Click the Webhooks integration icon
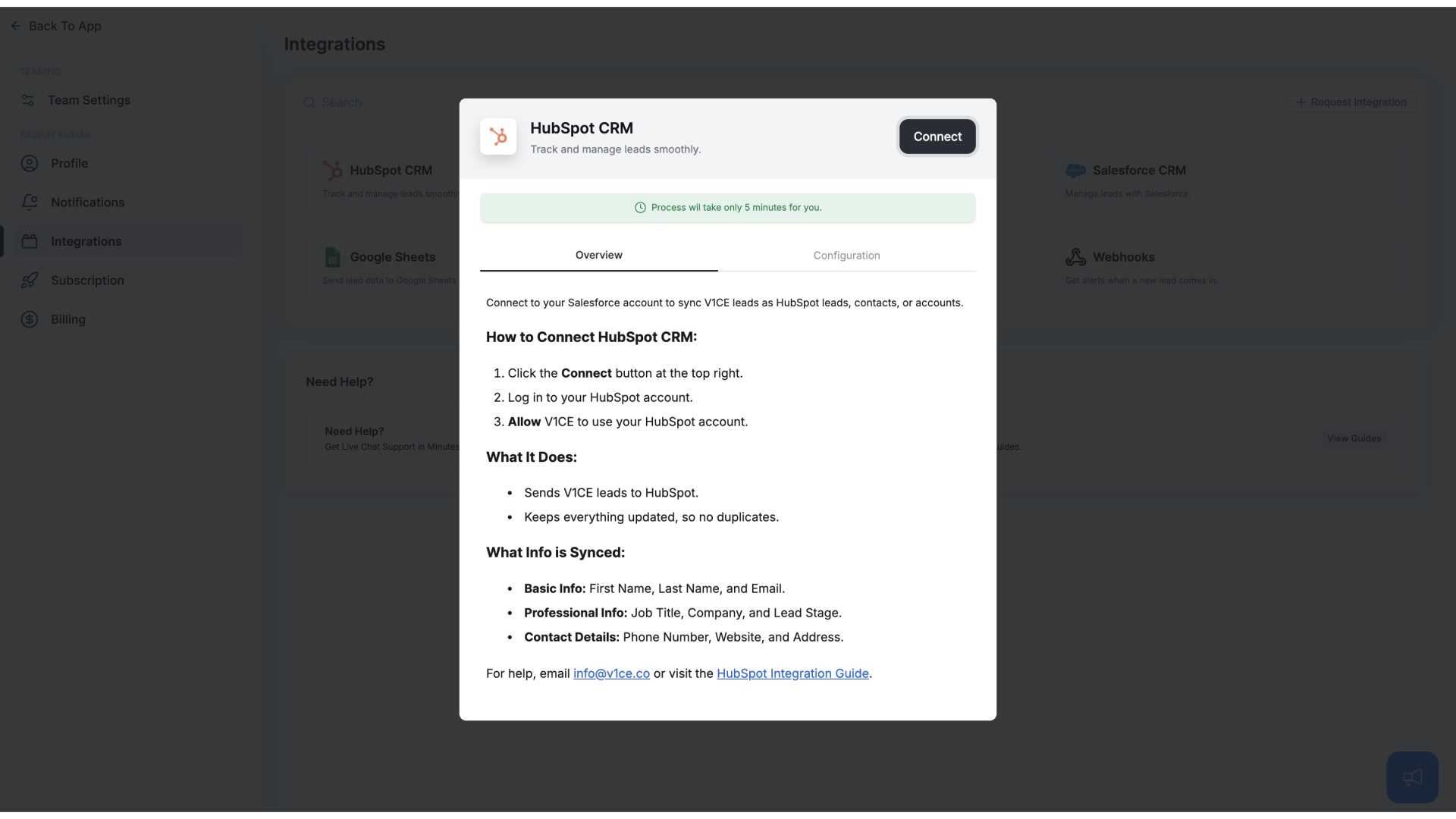Viewport: 1456px width, 819px height. 1076,257
